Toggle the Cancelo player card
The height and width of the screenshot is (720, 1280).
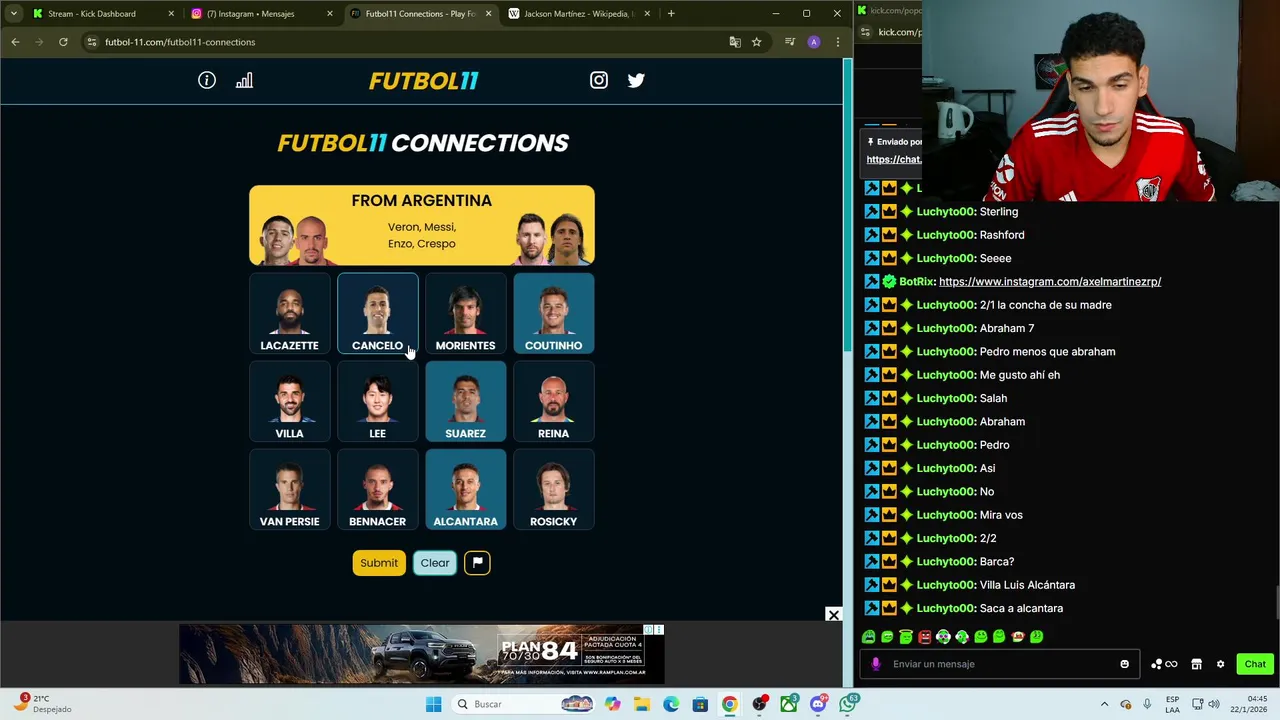click(377, 313)
